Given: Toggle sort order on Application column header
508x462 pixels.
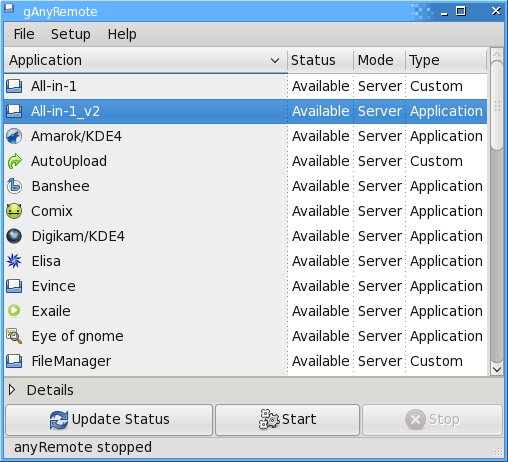Looking at the screenshot, I should click(x=146, y=60).
